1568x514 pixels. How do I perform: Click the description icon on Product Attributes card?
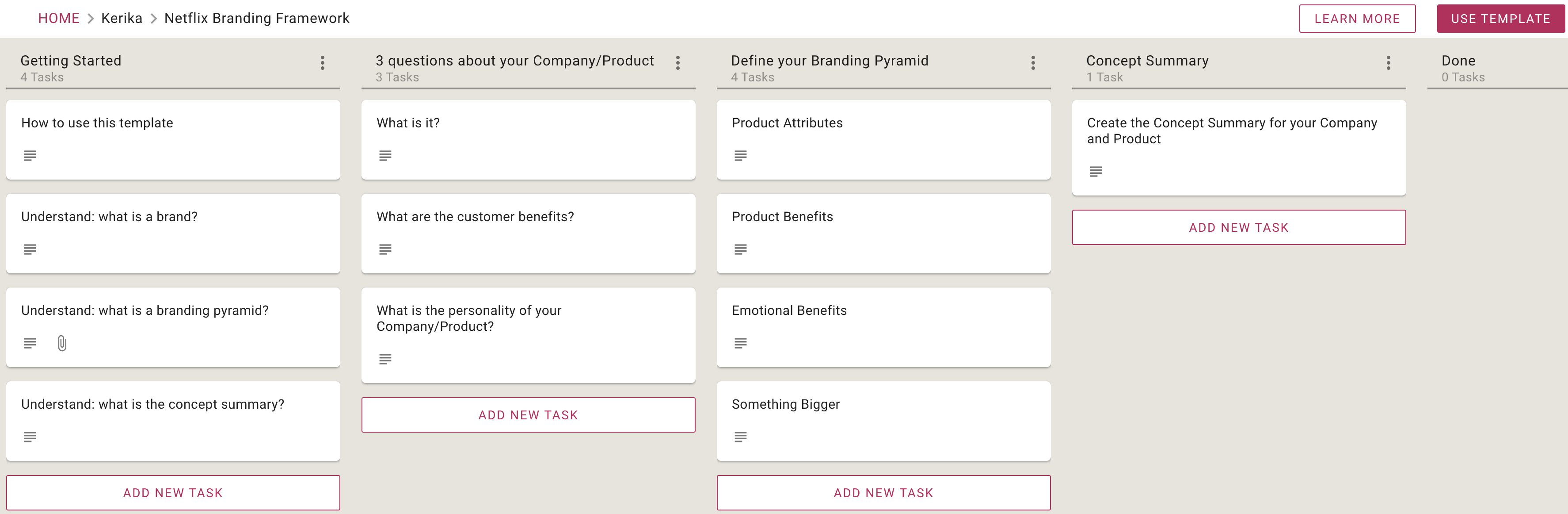click(740, 156)
